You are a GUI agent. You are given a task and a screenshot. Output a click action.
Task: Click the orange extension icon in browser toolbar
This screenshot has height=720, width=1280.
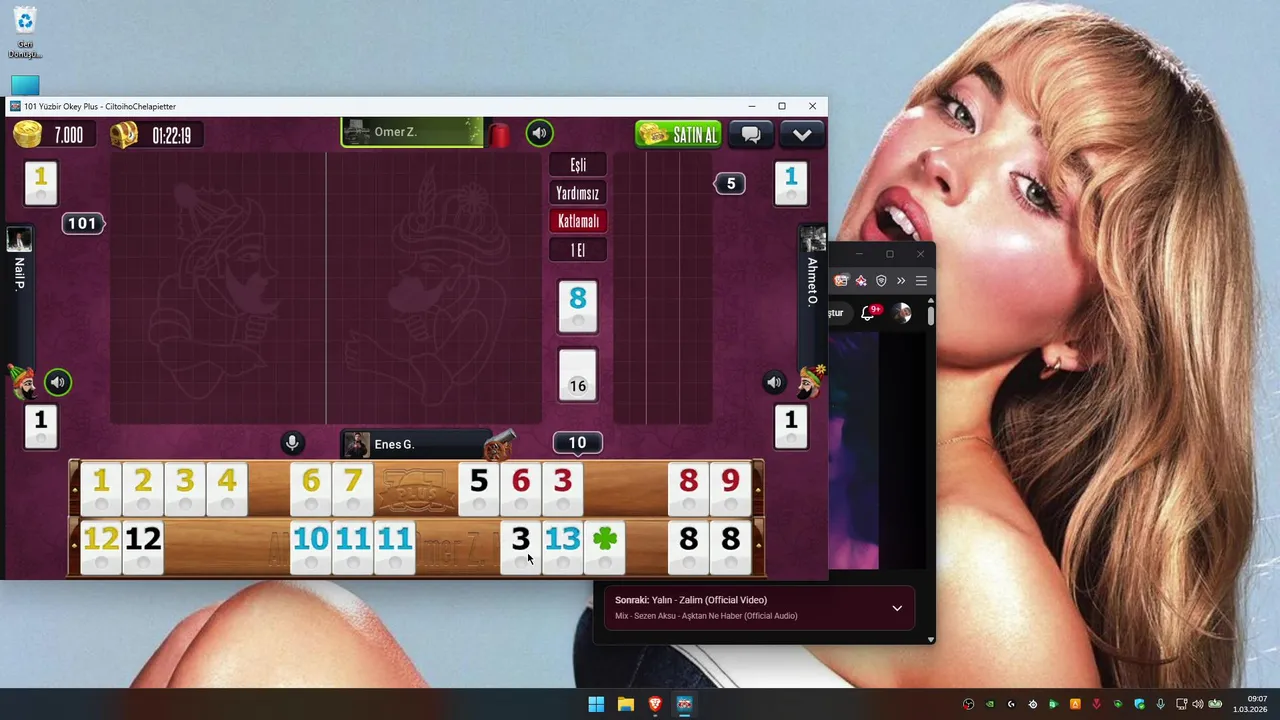coord(841,281)
